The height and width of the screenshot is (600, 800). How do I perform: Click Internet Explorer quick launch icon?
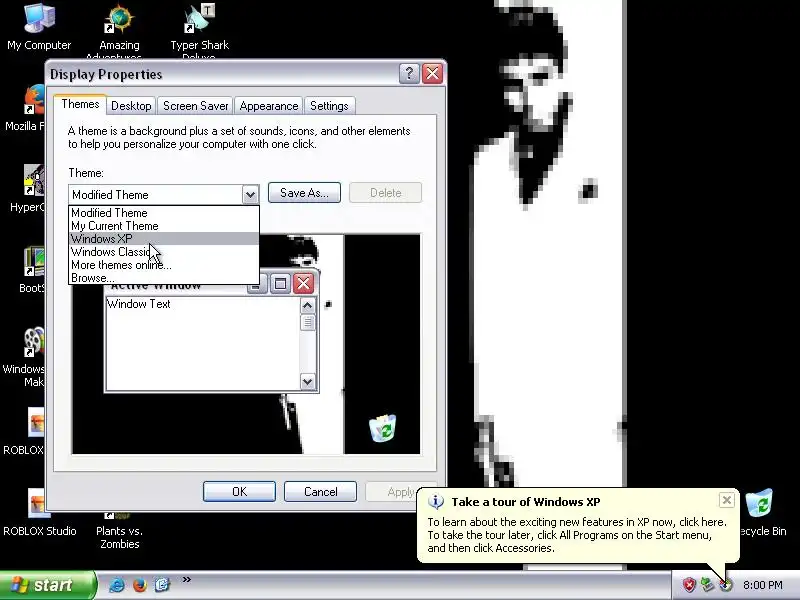pyautogui.click(x=117, y=585)
